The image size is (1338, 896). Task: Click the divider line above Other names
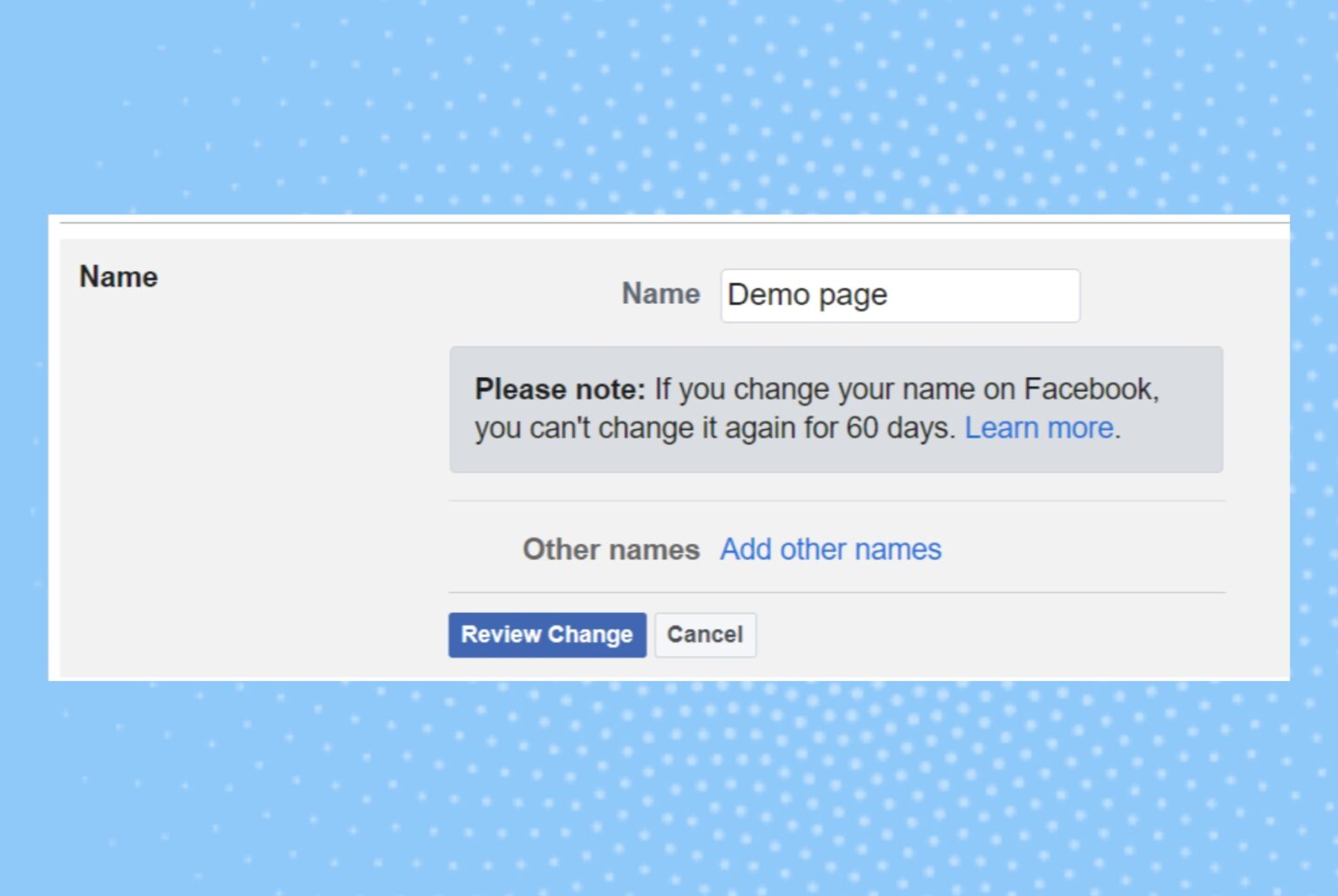[x=836, y=501]
